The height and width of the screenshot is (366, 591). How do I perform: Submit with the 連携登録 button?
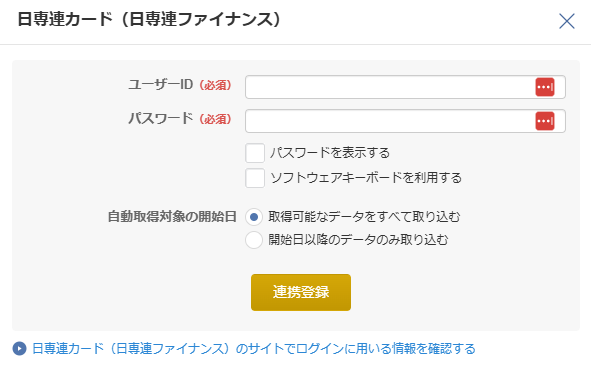click(x=301, y=292)
